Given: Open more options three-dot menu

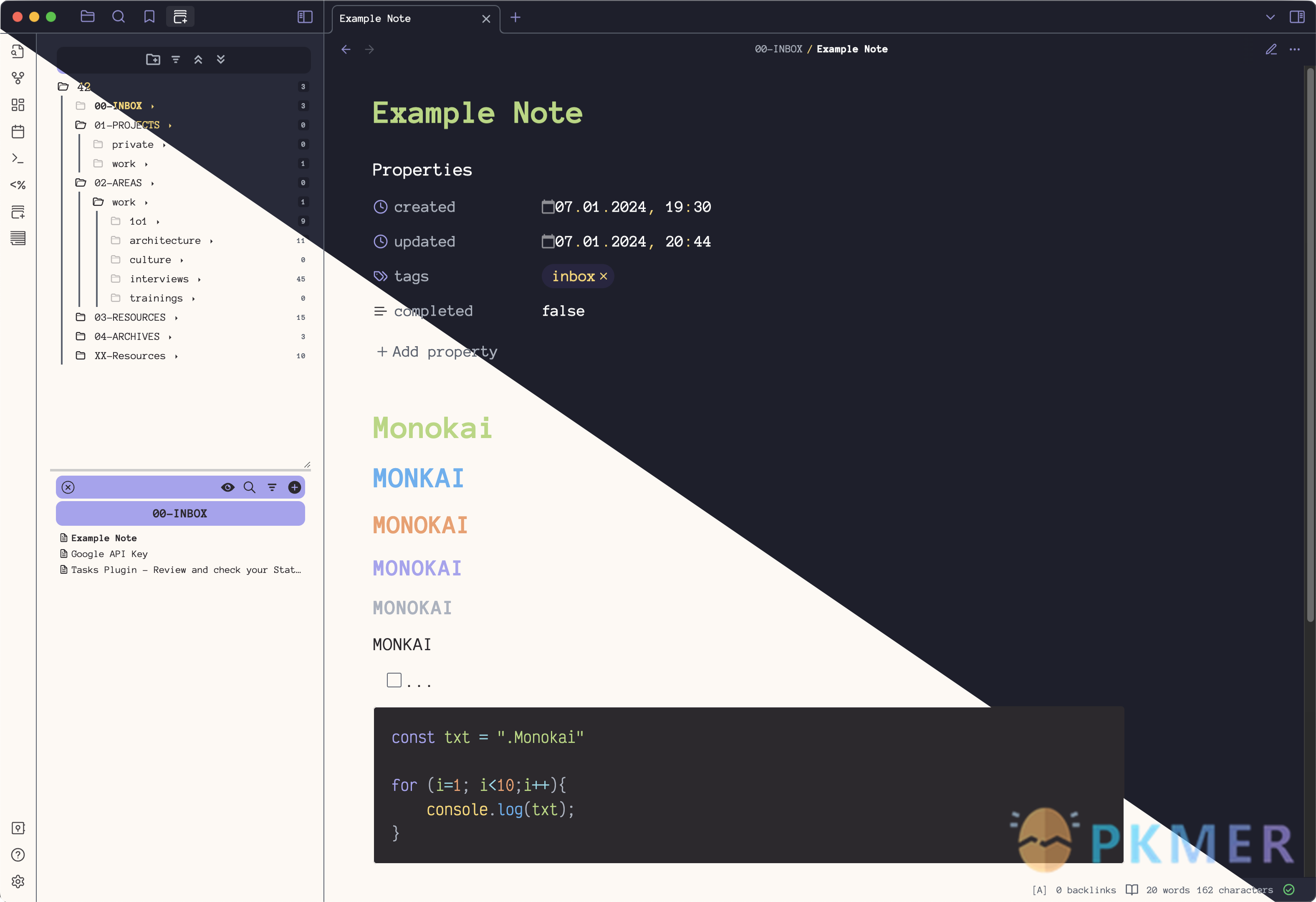Looking at the screenshot, I should [1294, 49].
